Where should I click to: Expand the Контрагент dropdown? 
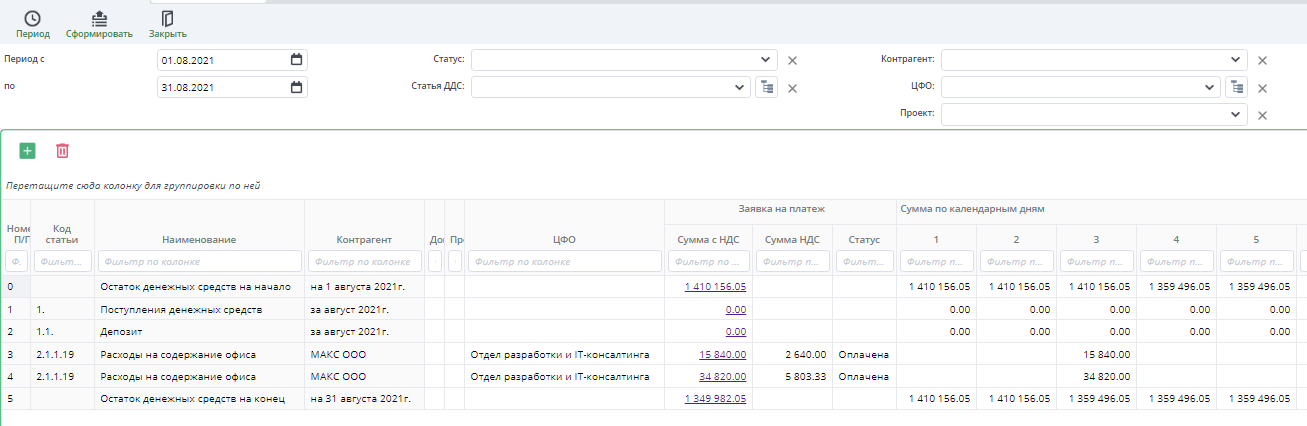coord(1236,60)
